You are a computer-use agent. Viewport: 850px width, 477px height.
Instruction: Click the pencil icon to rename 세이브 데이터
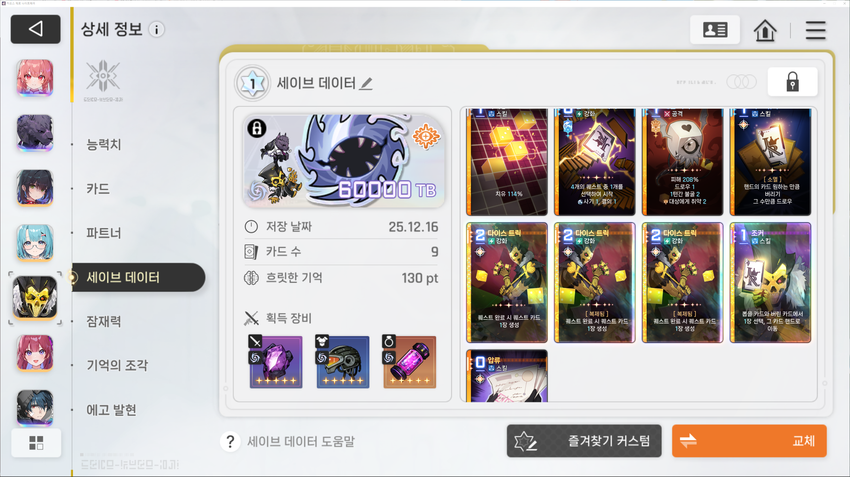tap(366, 83)
